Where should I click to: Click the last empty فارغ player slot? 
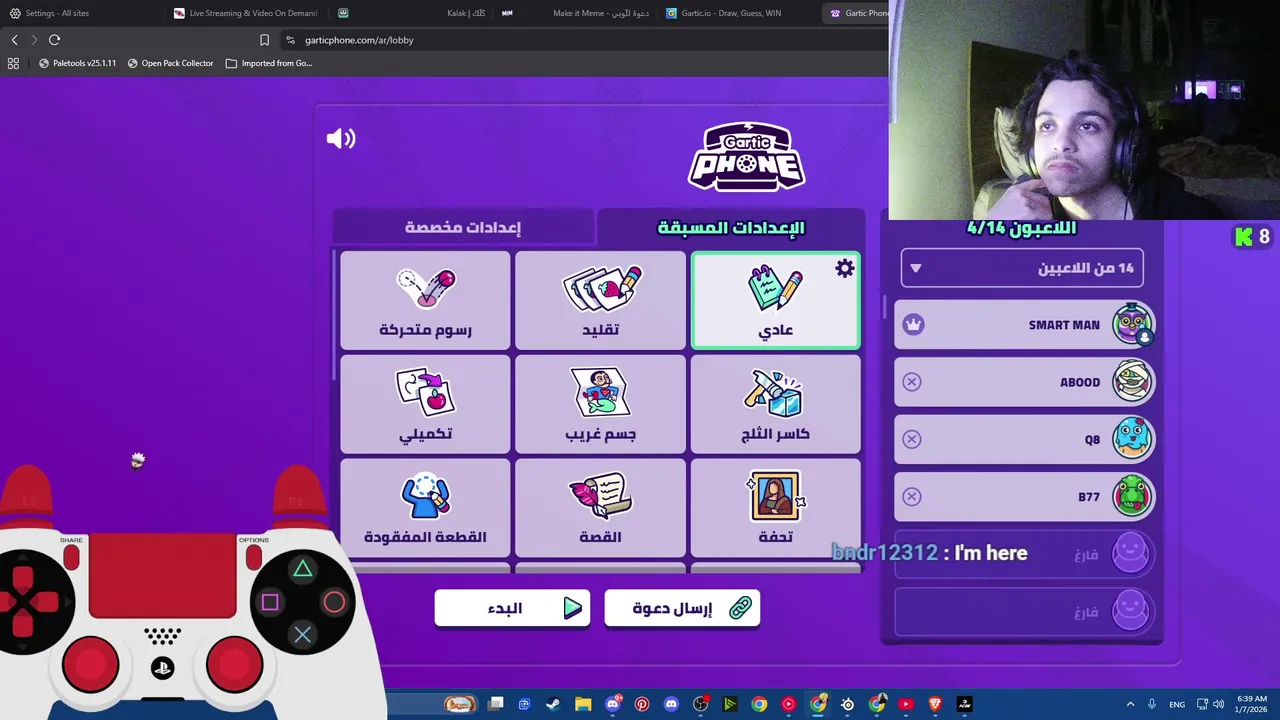[x=1025, y=611]
